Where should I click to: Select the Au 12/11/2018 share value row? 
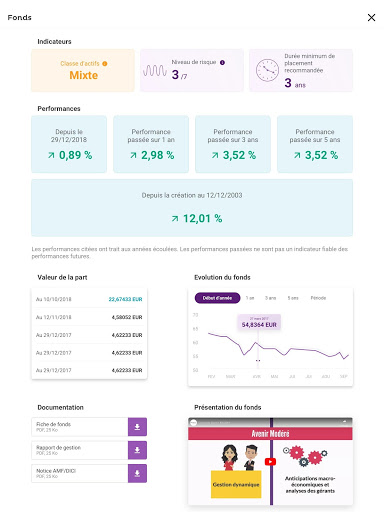(89, 317)
